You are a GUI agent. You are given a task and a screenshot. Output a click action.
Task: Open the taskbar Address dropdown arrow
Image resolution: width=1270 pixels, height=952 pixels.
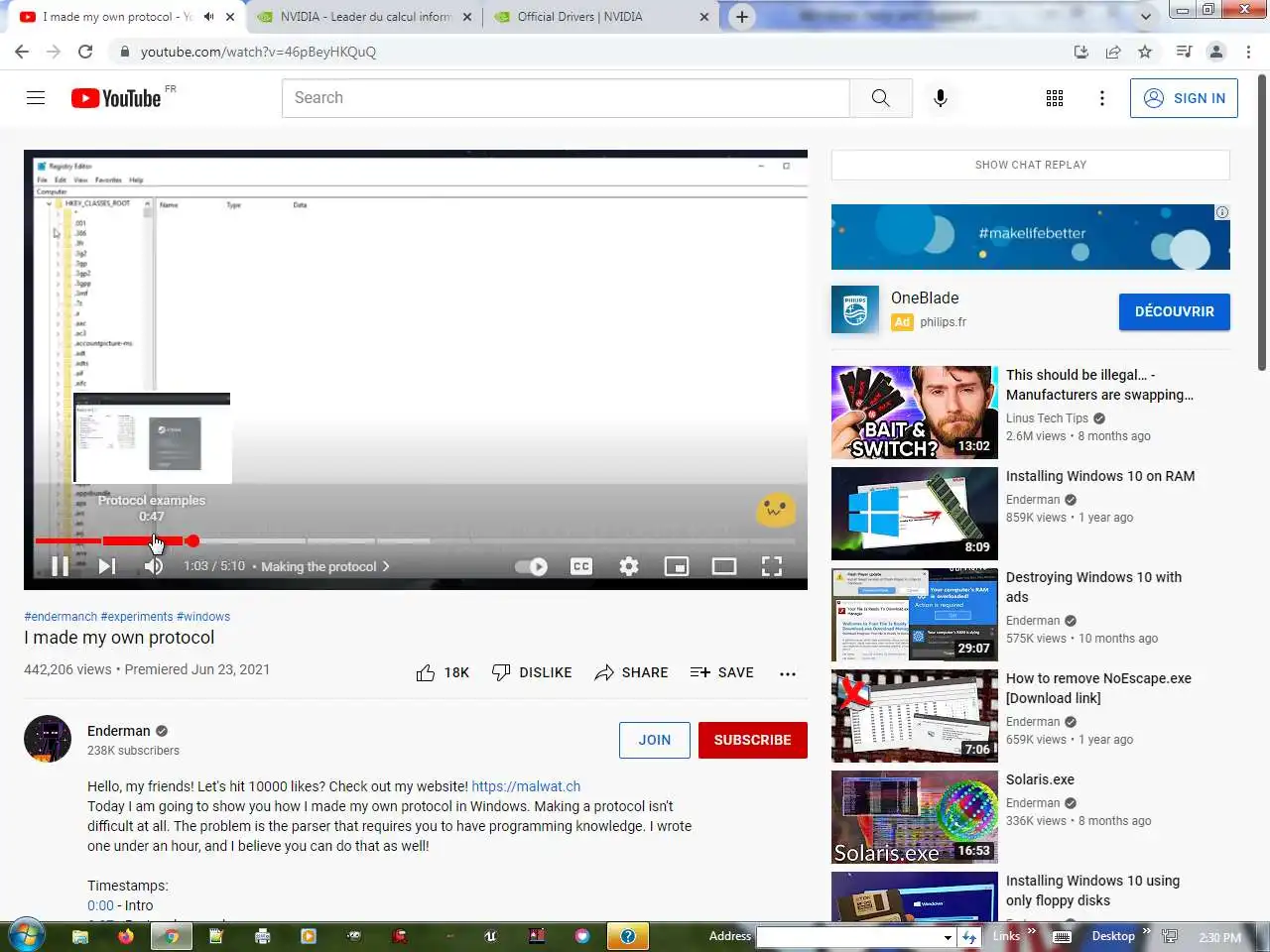[948, 937]
